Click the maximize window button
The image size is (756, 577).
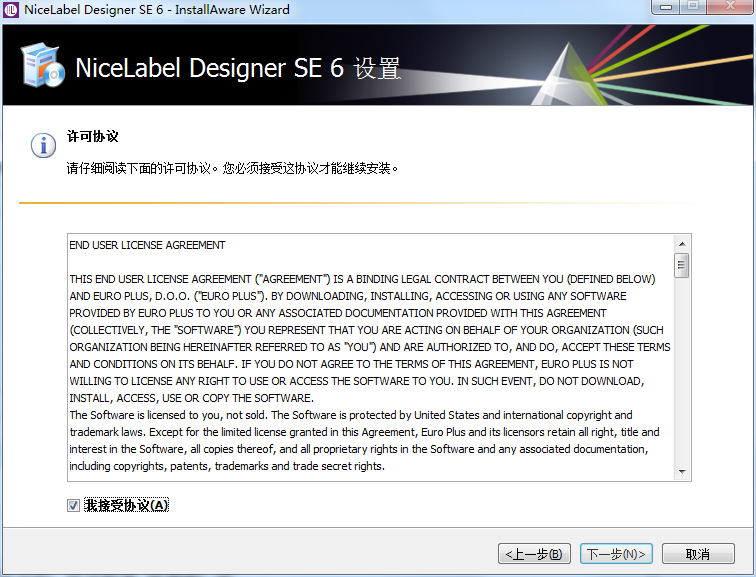point(692,8)
